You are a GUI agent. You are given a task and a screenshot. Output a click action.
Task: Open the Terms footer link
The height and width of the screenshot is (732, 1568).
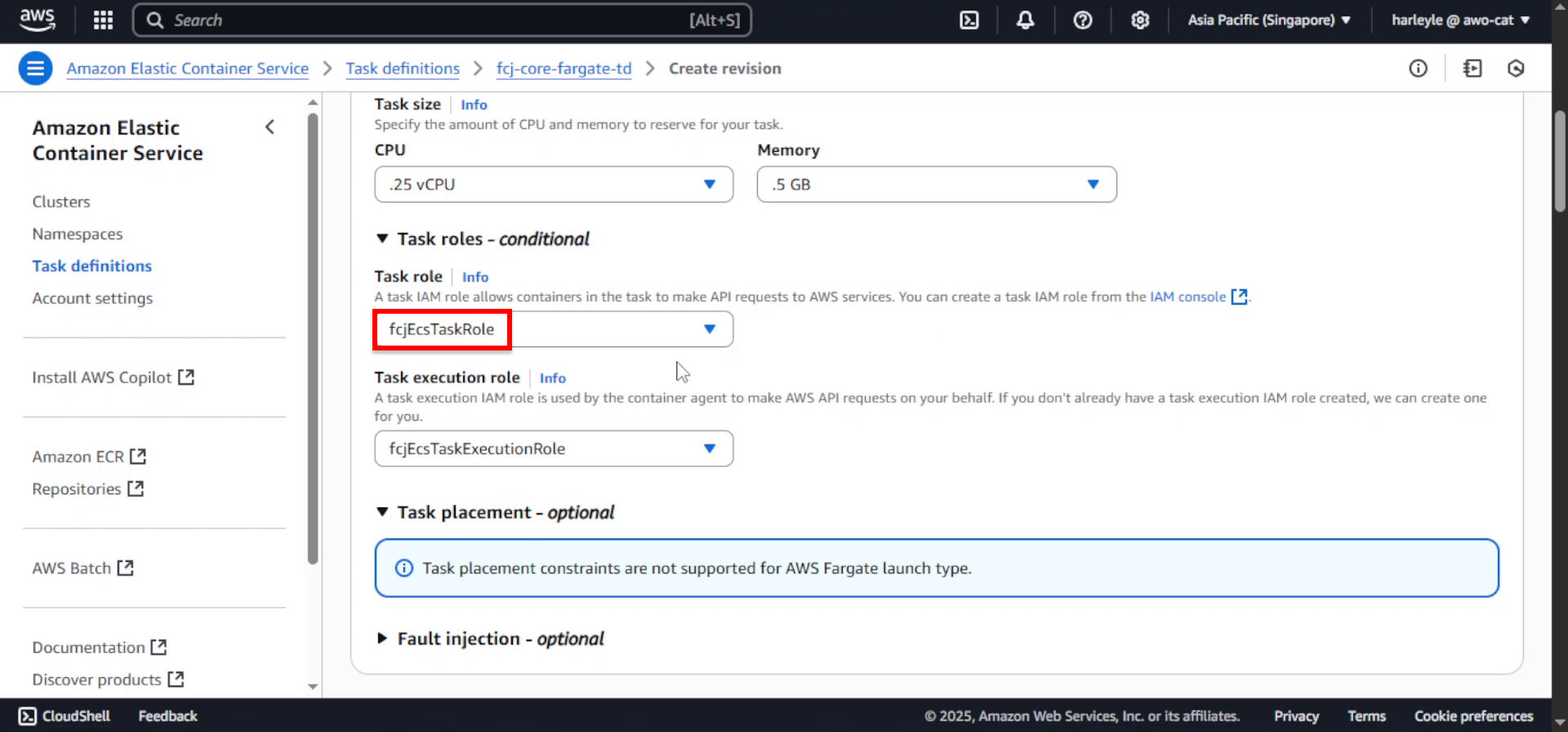[1366, 716]
